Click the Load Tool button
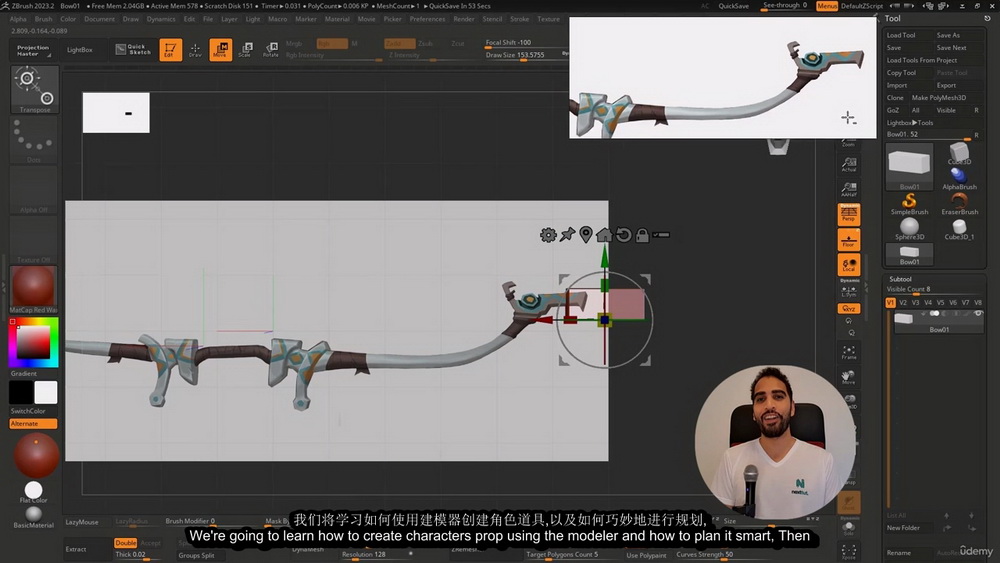The image size is (1000, 563). coord(901,35)
